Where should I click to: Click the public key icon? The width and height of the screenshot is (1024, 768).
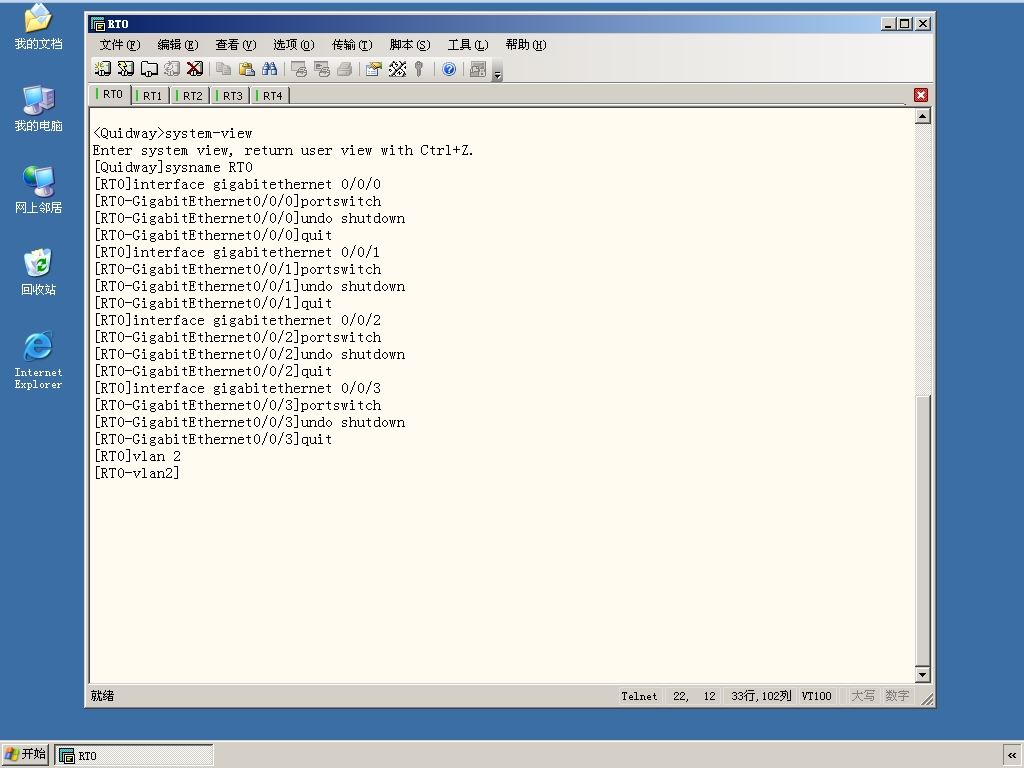click(419, 69)
